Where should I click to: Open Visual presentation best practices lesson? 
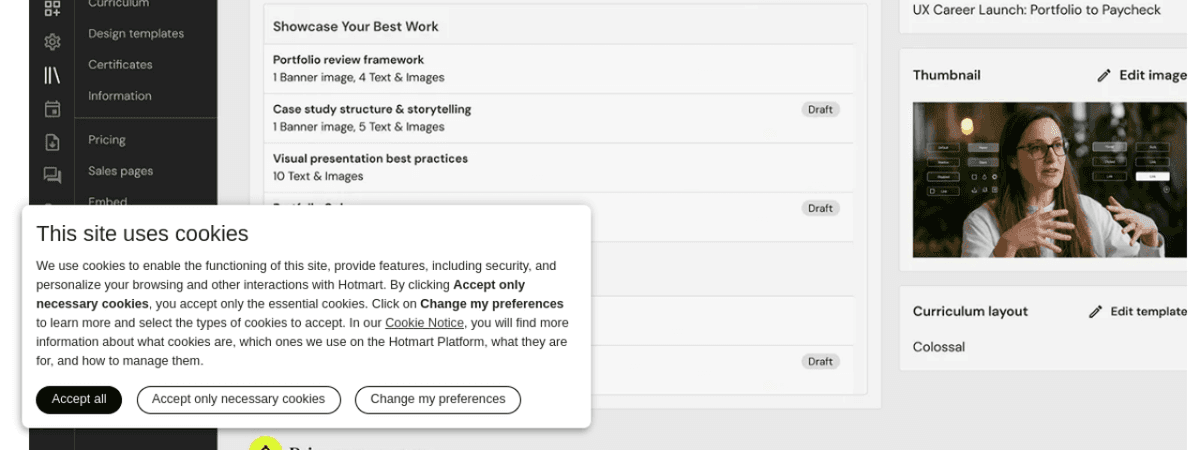(x=370, y=159)
